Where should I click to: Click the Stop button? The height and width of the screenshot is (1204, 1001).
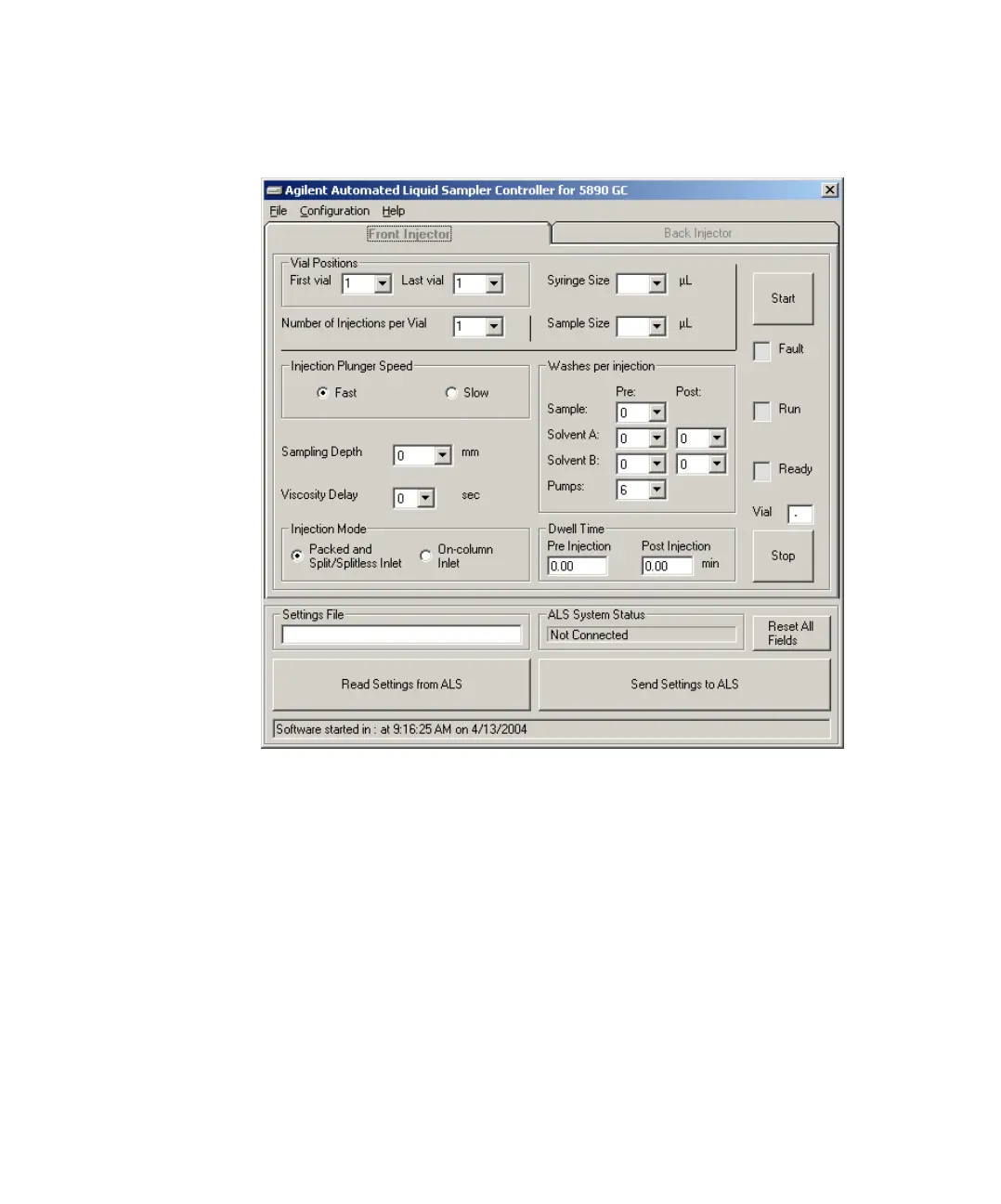click(x=783, y=556)
